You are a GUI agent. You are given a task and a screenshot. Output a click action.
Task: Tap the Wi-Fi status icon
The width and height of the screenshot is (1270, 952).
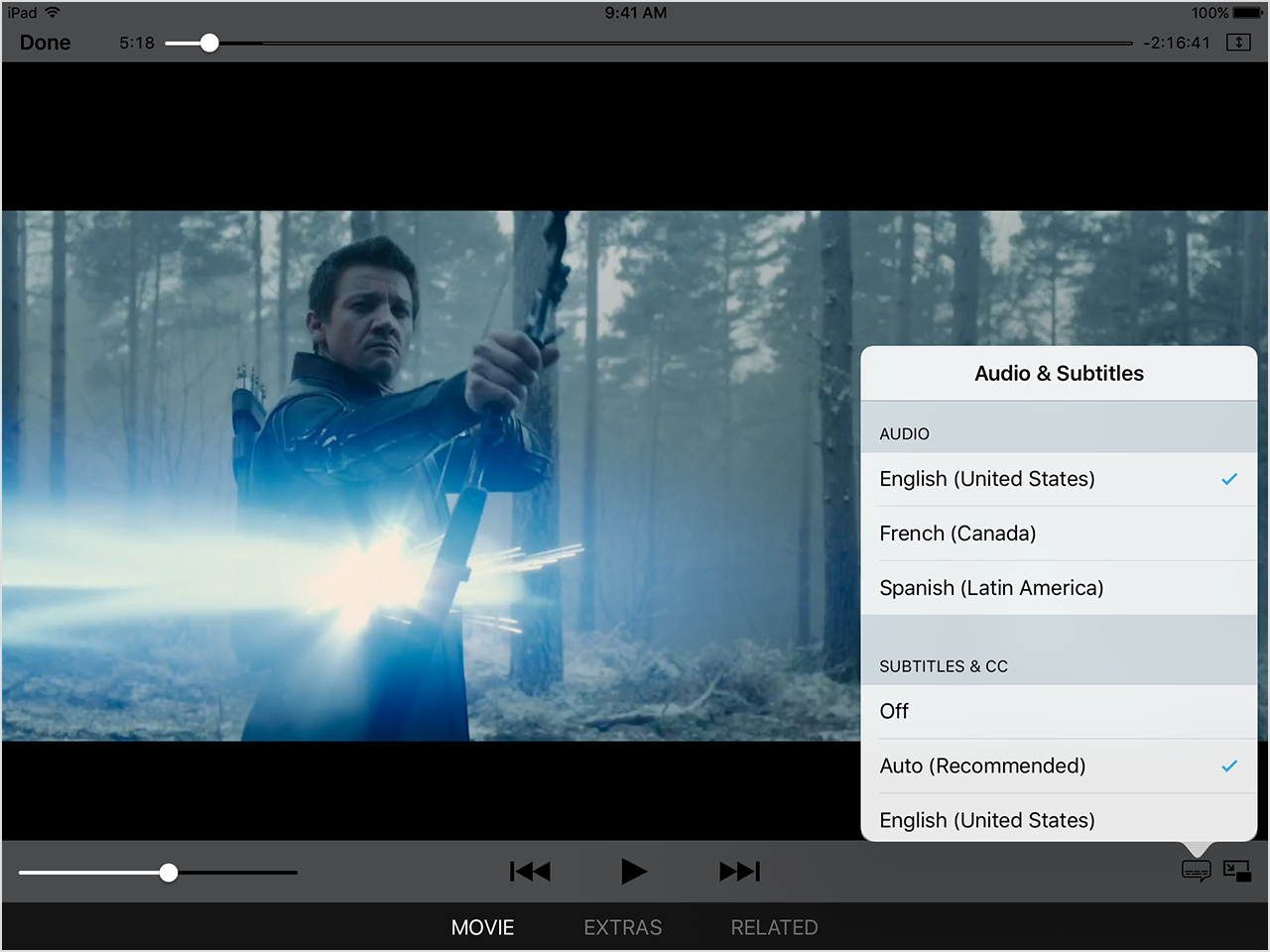click(53, 12)
